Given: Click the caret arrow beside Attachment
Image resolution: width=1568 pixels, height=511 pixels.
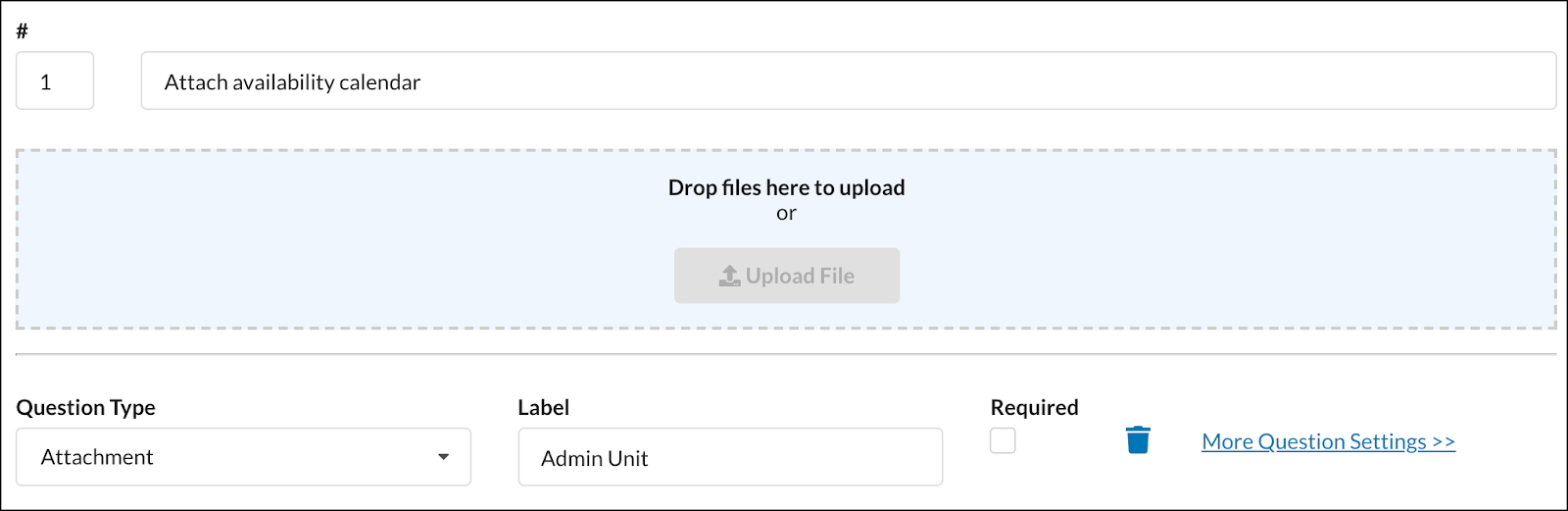Looking at the screenshot, I should click(444, 457).
